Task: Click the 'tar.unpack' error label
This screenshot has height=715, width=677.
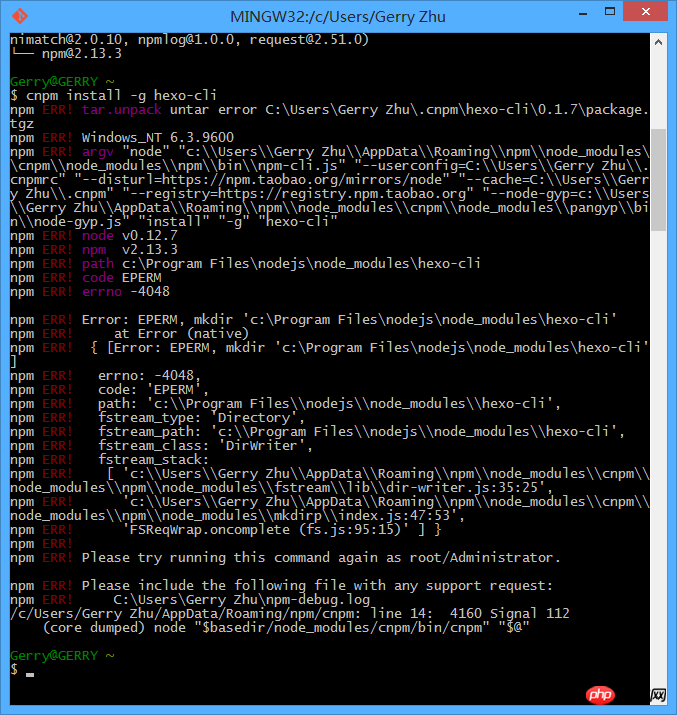Action: click(121, 110)
